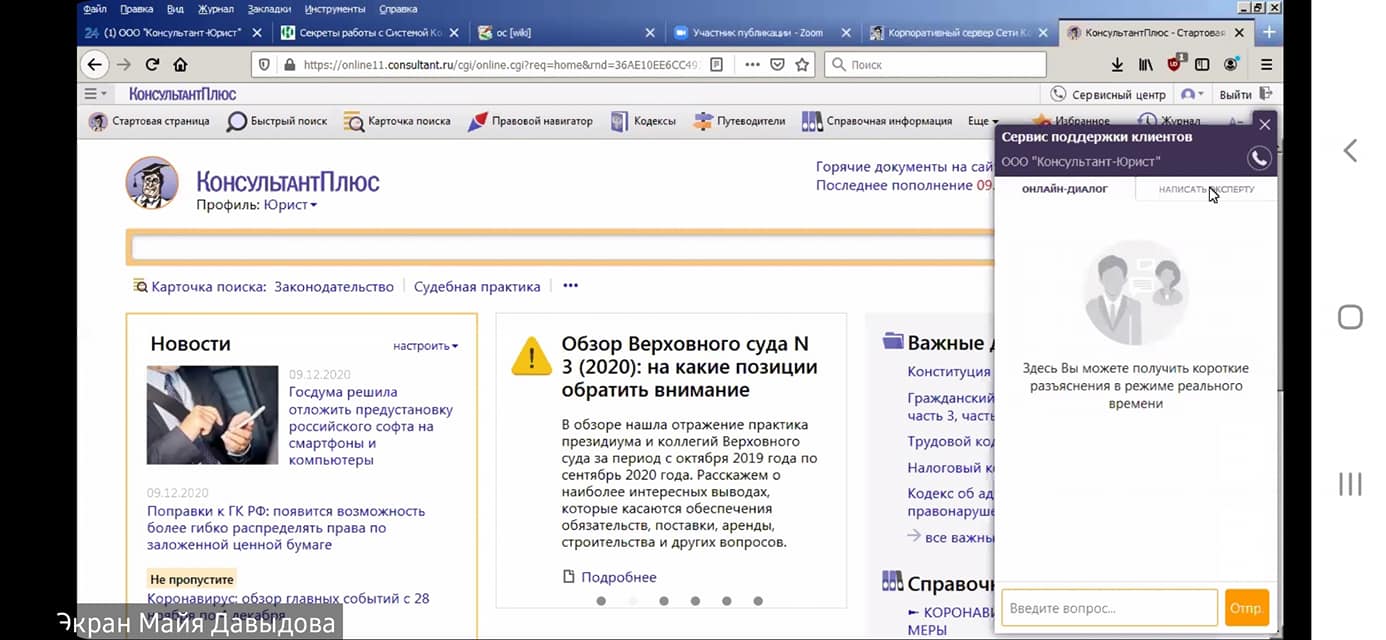Select the third carousel dot indicator

[664, 601]
